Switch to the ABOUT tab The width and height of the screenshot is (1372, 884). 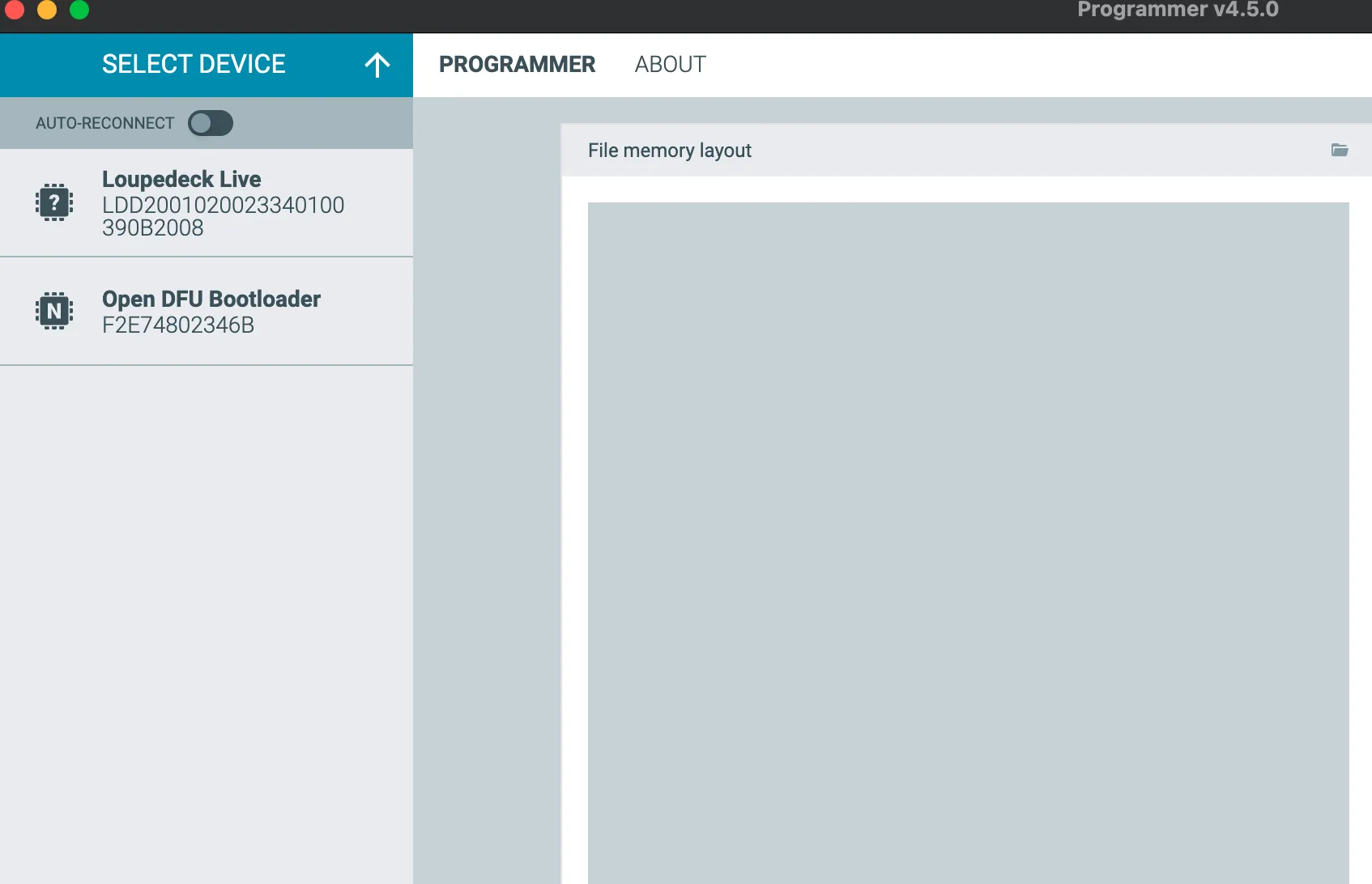(671, 64)
